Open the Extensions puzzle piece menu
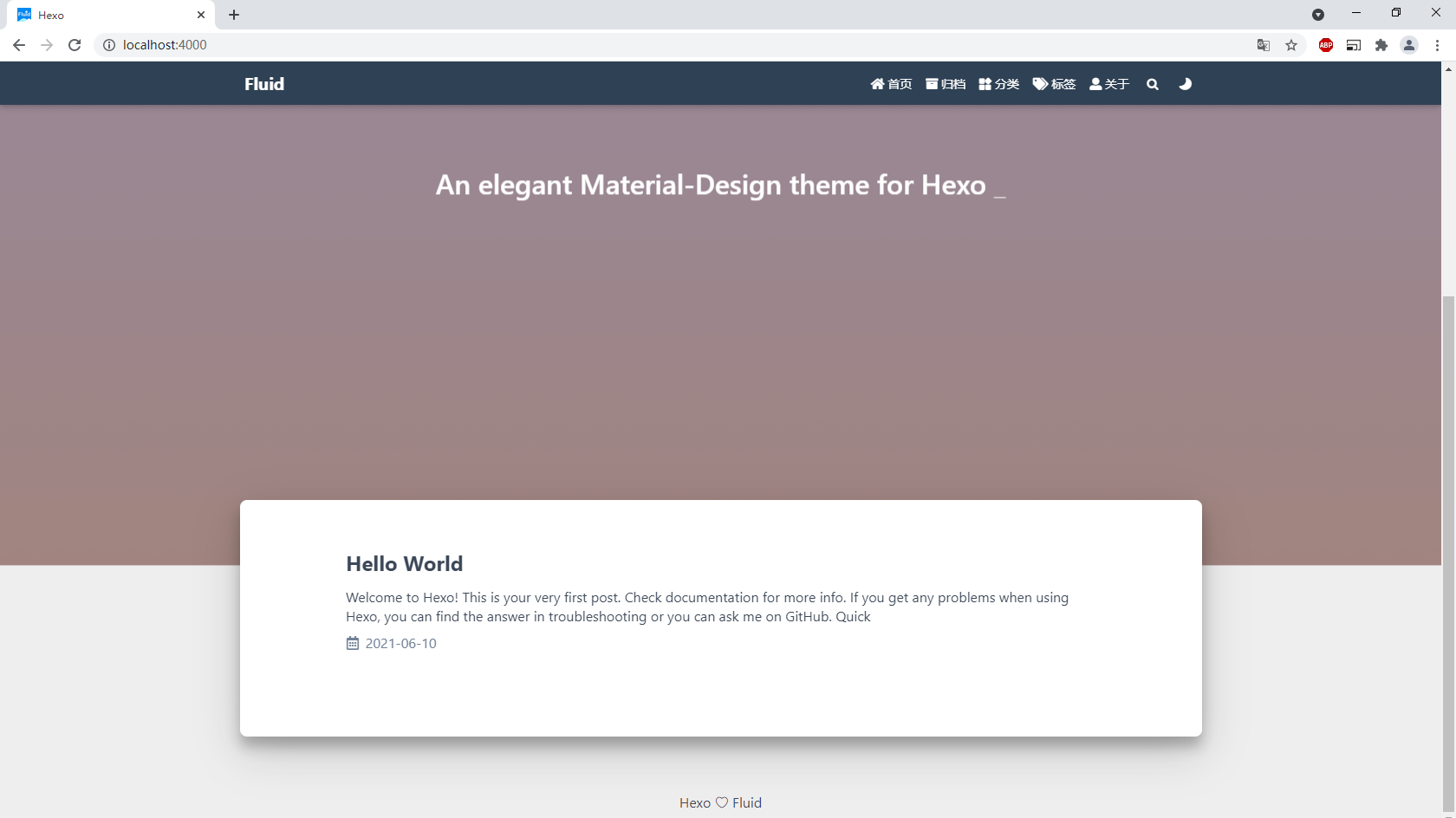The width and height of the screenshot is (1456, 818). point(1381,45)
